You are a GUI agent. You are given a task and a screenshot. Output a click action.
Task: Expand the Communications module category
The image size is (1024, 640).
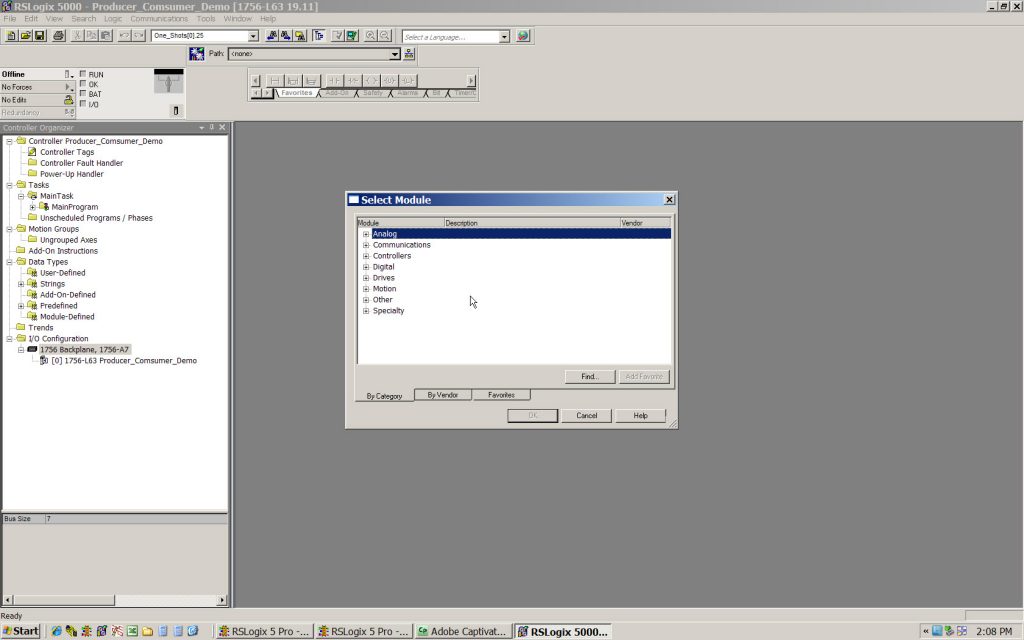pyautogui.click(x=366, y=245)
